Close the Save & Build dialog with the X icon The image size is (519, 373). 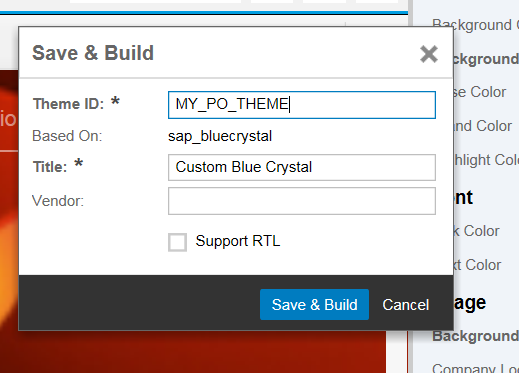coord(429,54)
